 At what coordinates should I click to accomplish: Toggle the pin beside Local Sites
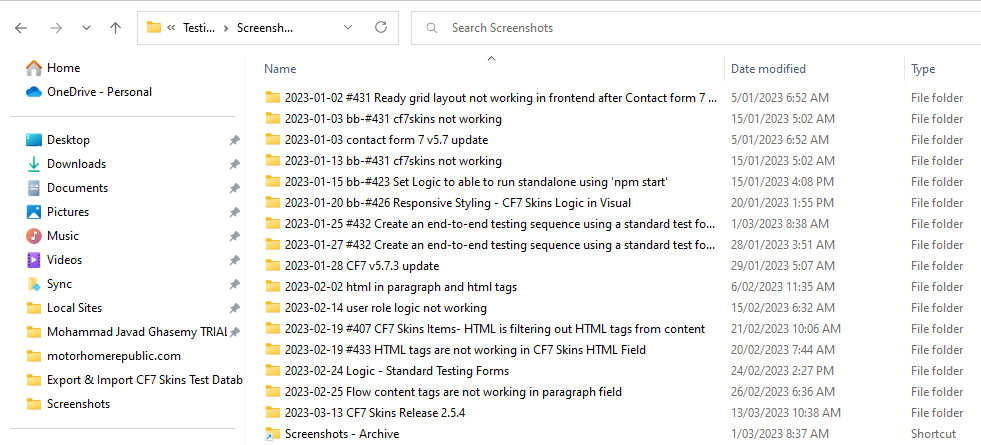[234, 308]
